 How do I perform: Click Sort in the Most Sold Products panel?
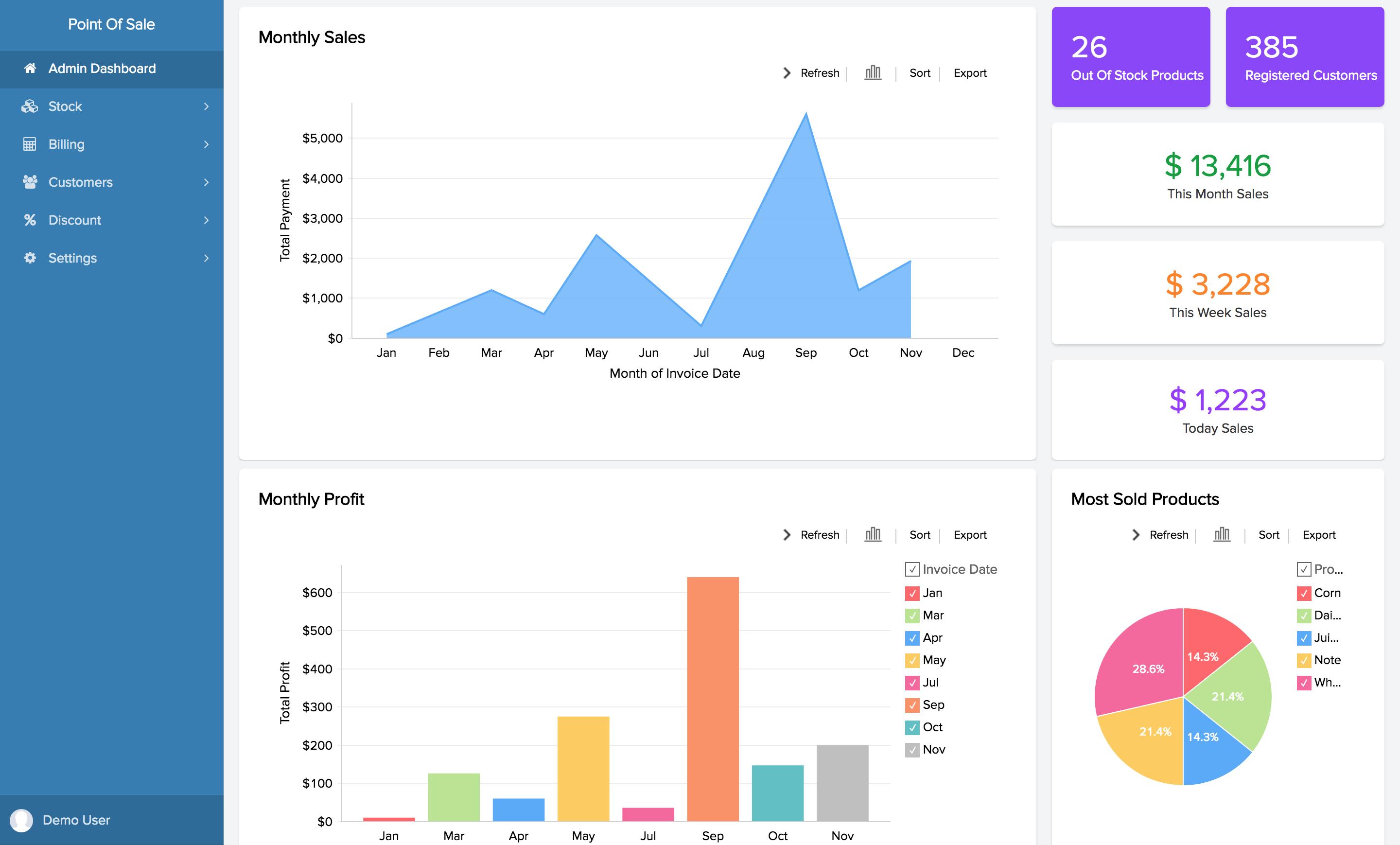point(1268,535)
